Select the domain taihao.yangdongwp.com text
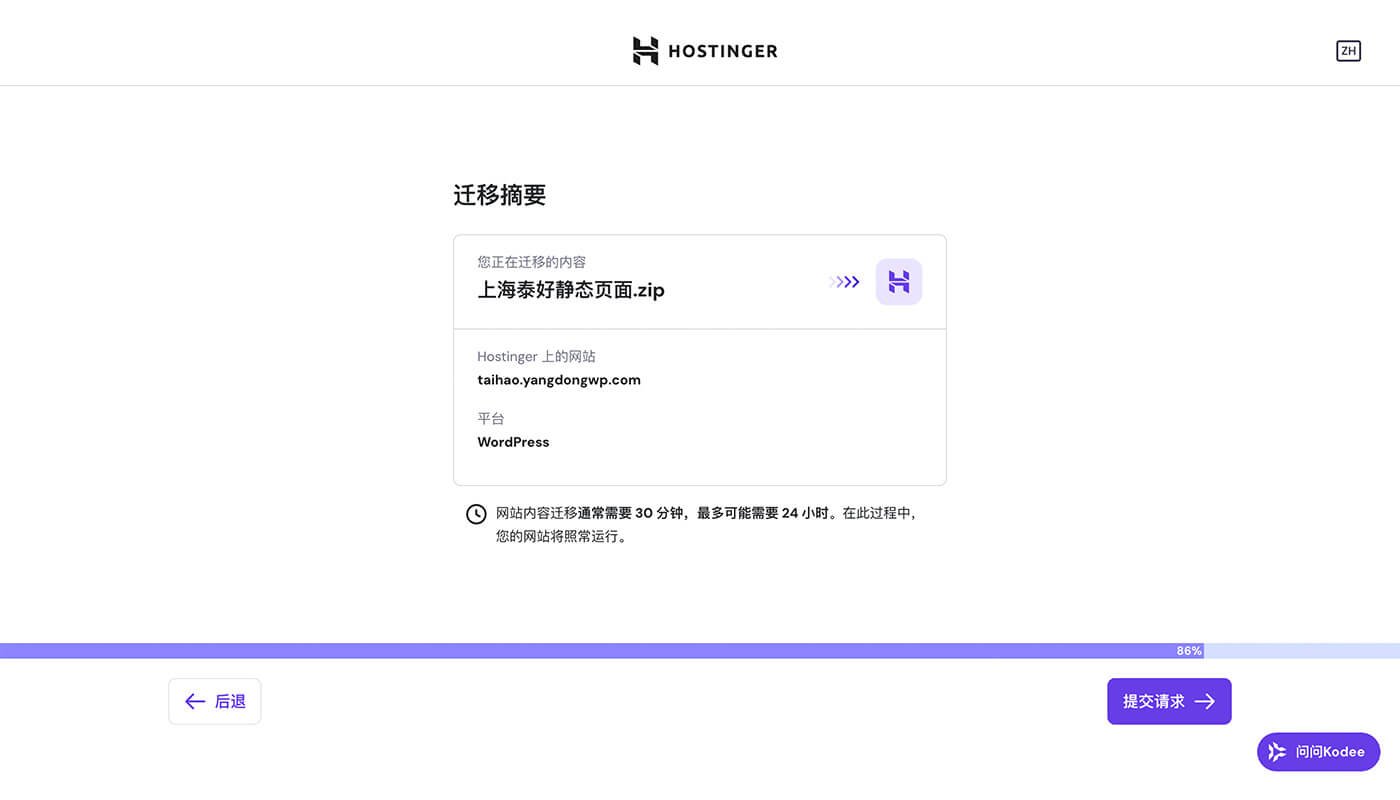The width and height of the screenshot is (1400, 800). click(559, 379)
